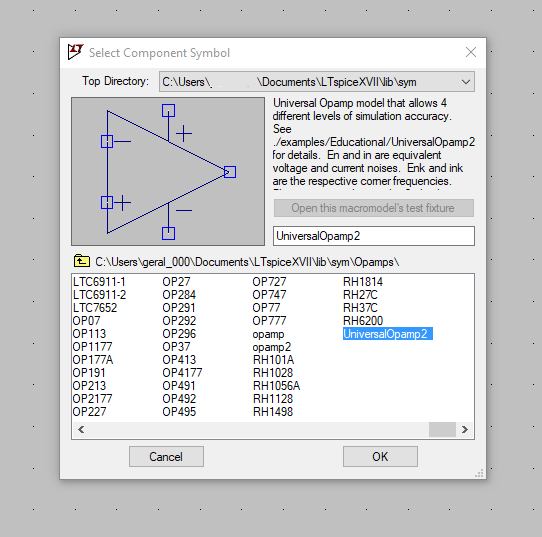Select OP777 in the list
The width and height of the screenshot is (542, 537).
[269, 321]
